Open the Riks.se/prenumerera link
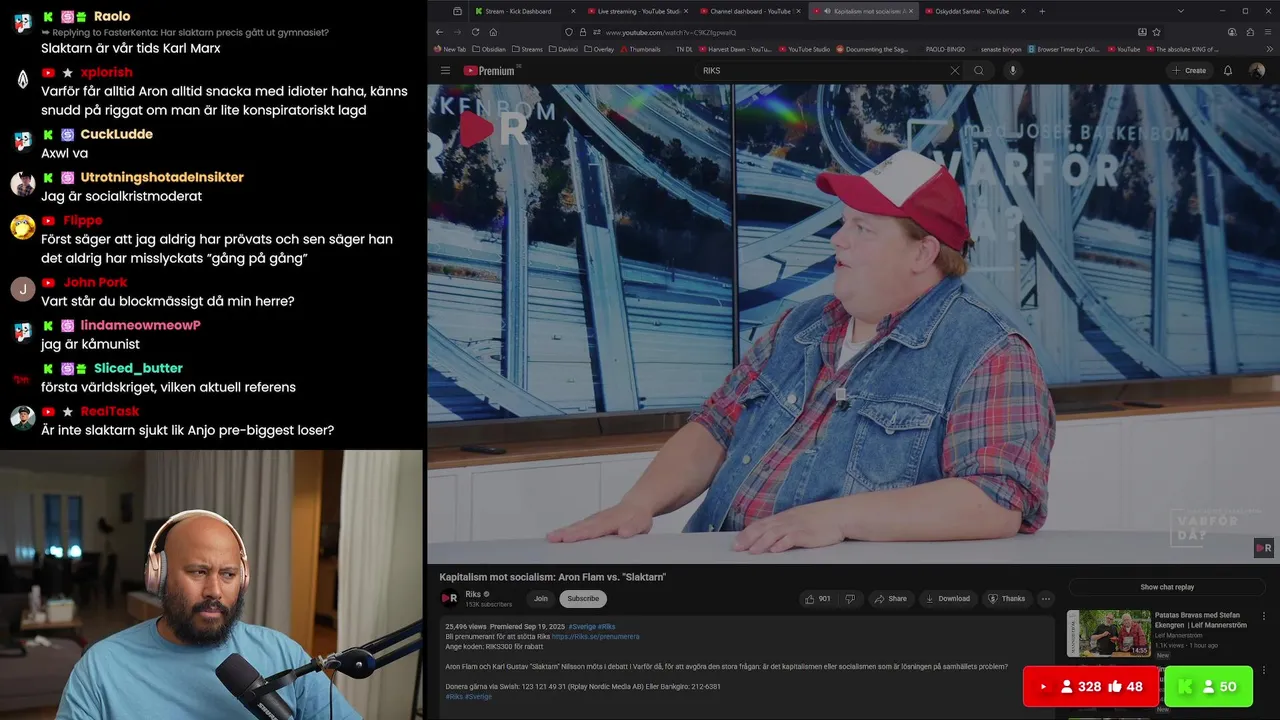Viewport: 1280px width, 720px height. pos(595,636)
